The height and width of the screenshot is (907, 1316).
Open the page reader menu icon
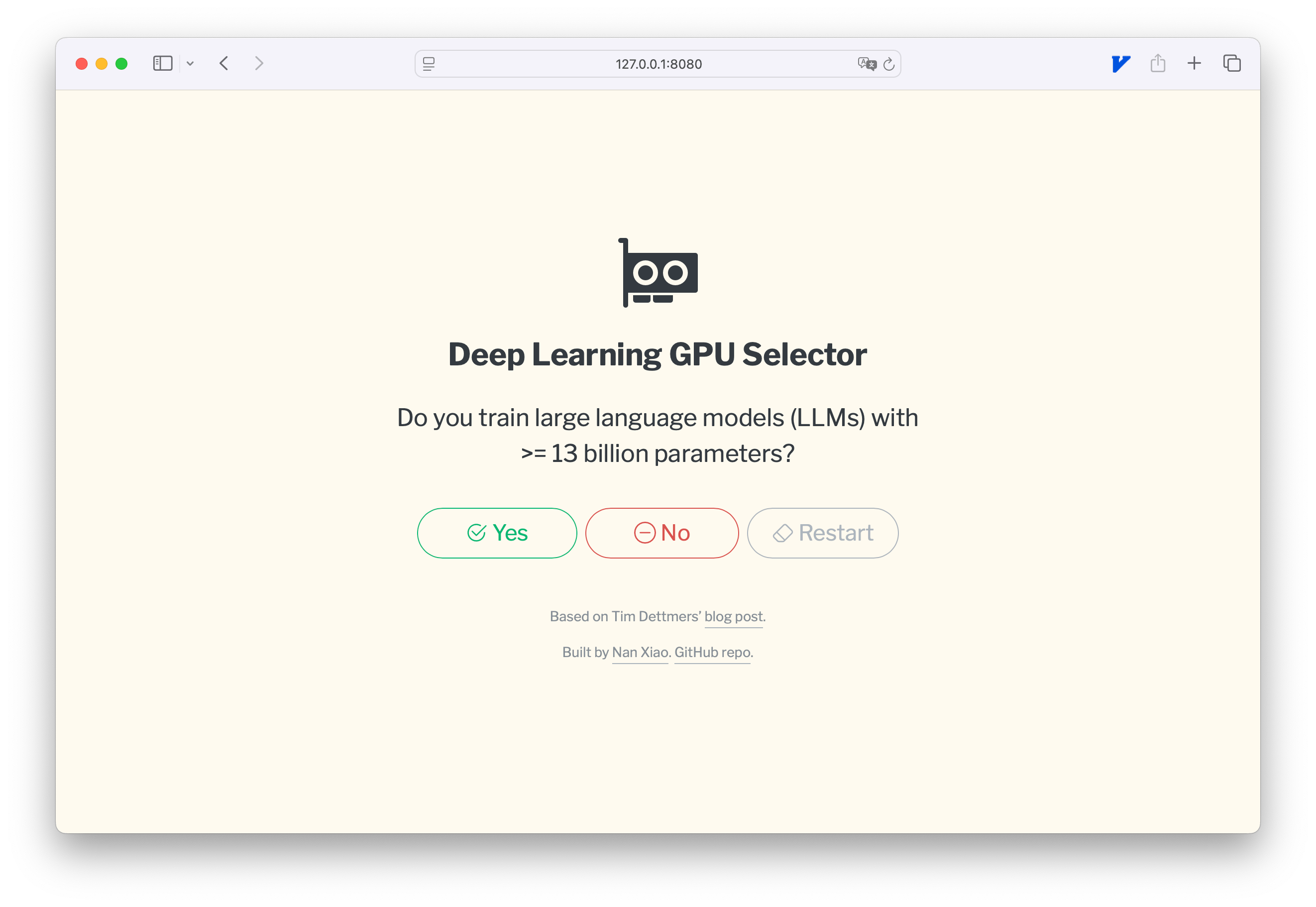click(429, 64)
